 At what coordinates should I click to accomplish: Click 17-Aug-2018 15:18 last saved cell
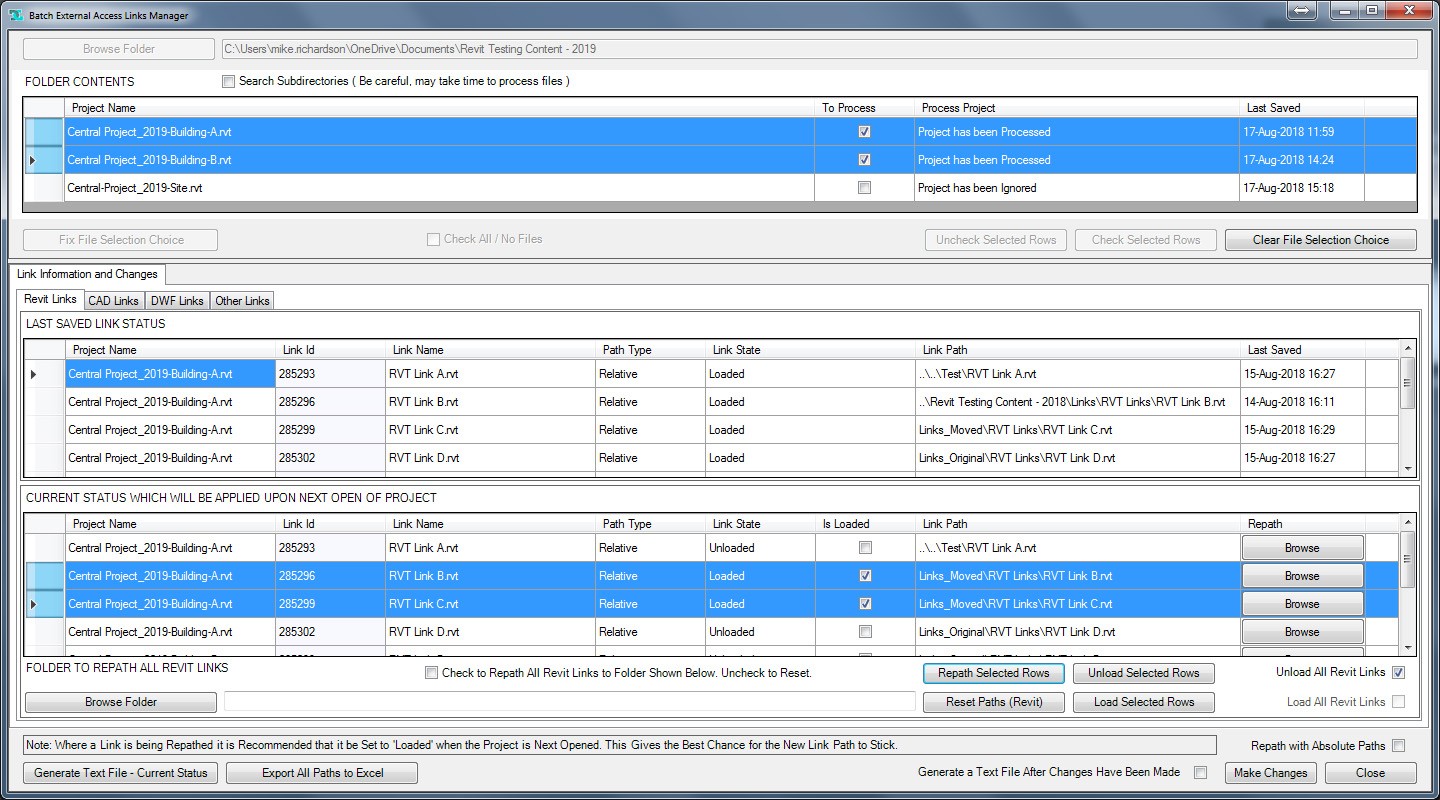coord(1302,188)
